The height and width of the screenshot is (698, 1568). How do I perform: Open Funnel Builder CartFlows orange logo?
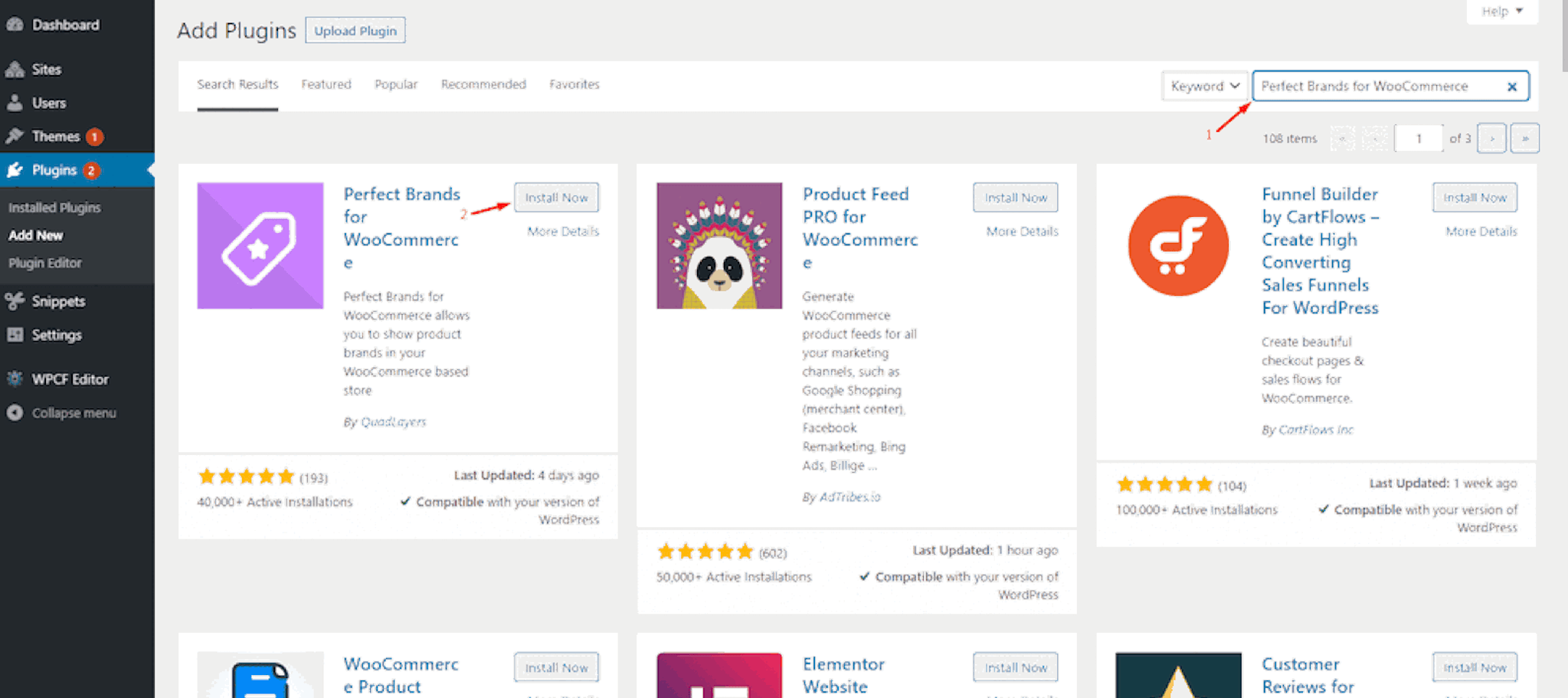tap(1178, 246)
